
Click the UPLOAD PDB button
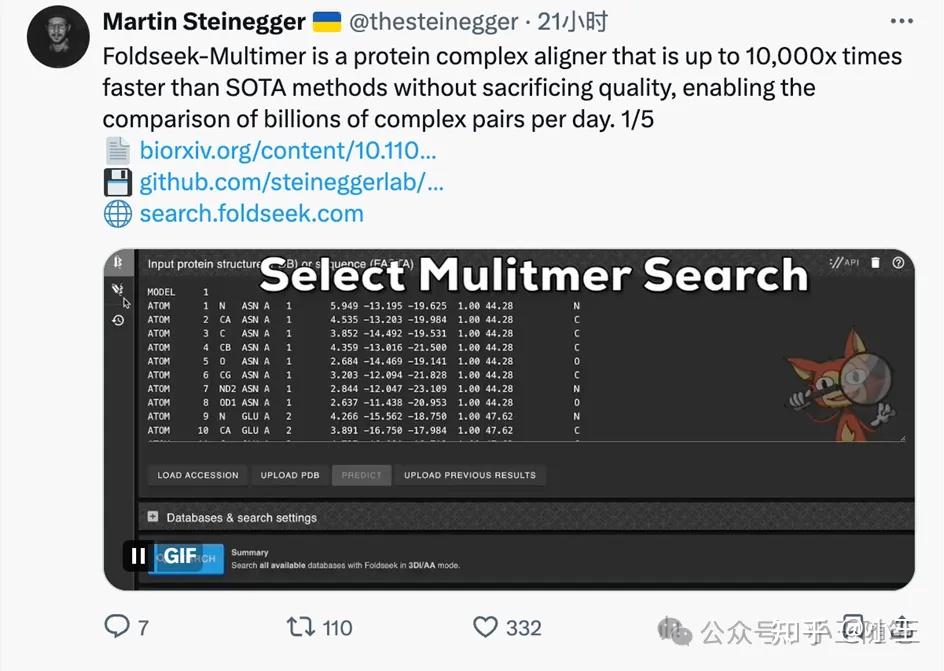(x=289, y=475)
